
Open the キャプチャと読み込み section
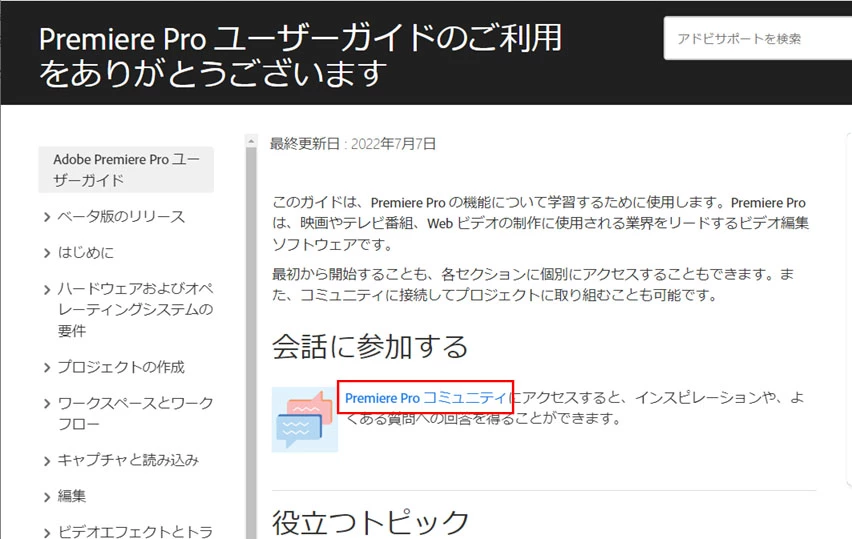point(128,460)
